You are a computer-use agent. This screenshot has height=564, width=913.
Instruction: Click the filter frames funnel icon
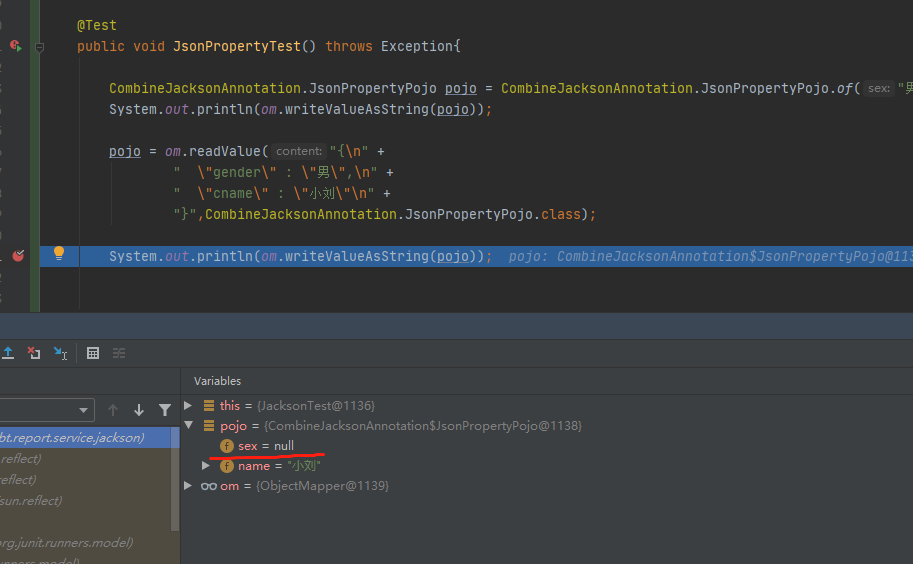pos(165,410)
